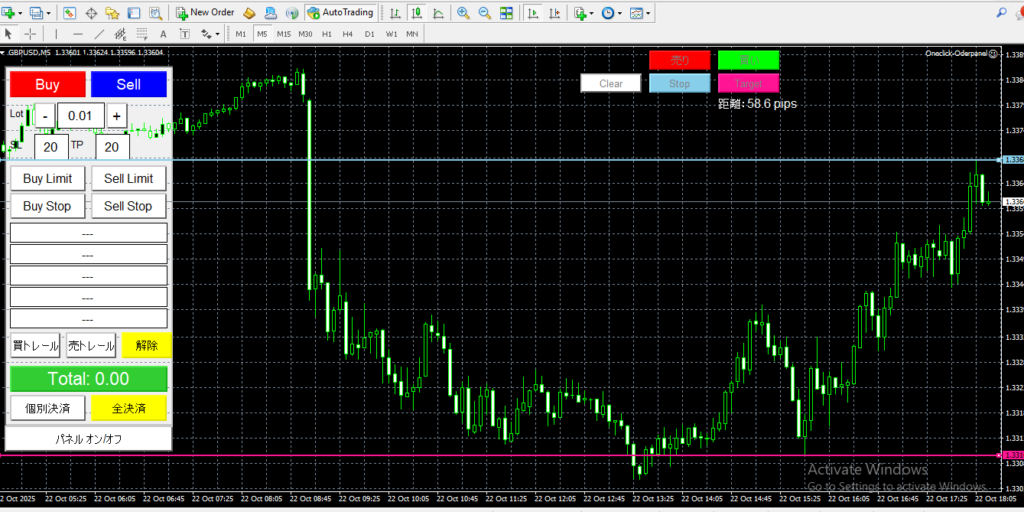The height and width of the screenshot is (512, 1024).
Task: Open the indicators list dropdown
Action: [x=584, y=13]
